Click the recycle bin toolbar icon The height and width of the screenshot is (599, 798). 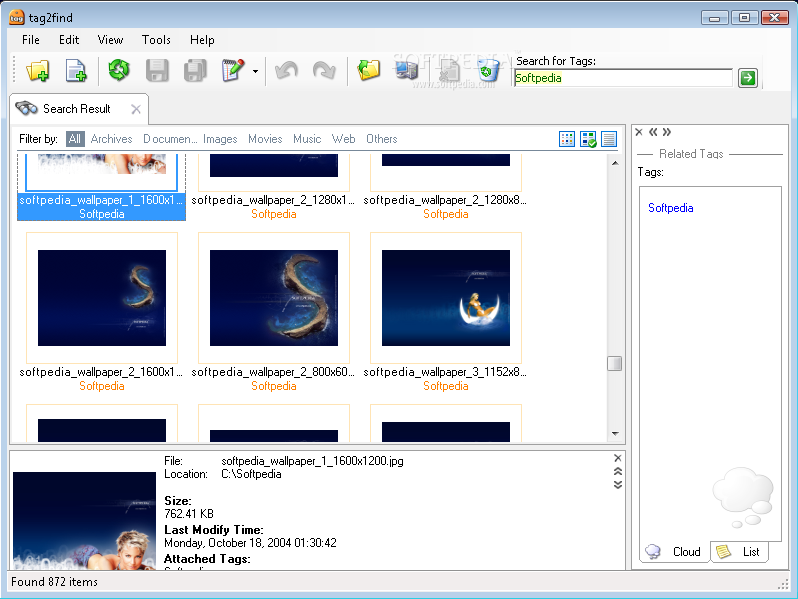click(x=488, y=70)
